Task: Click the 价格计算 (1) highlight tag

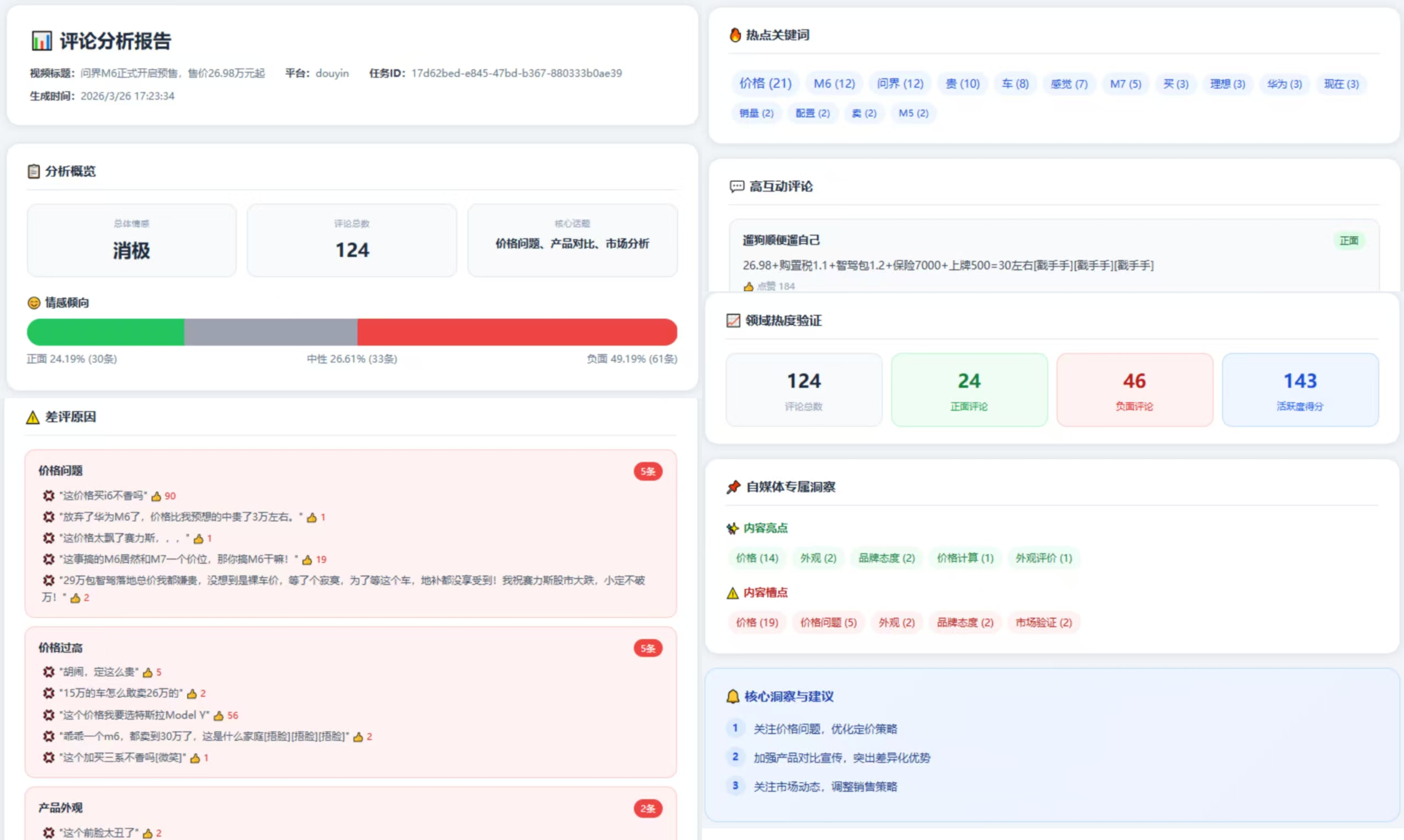Action: (x=965, y=558)
